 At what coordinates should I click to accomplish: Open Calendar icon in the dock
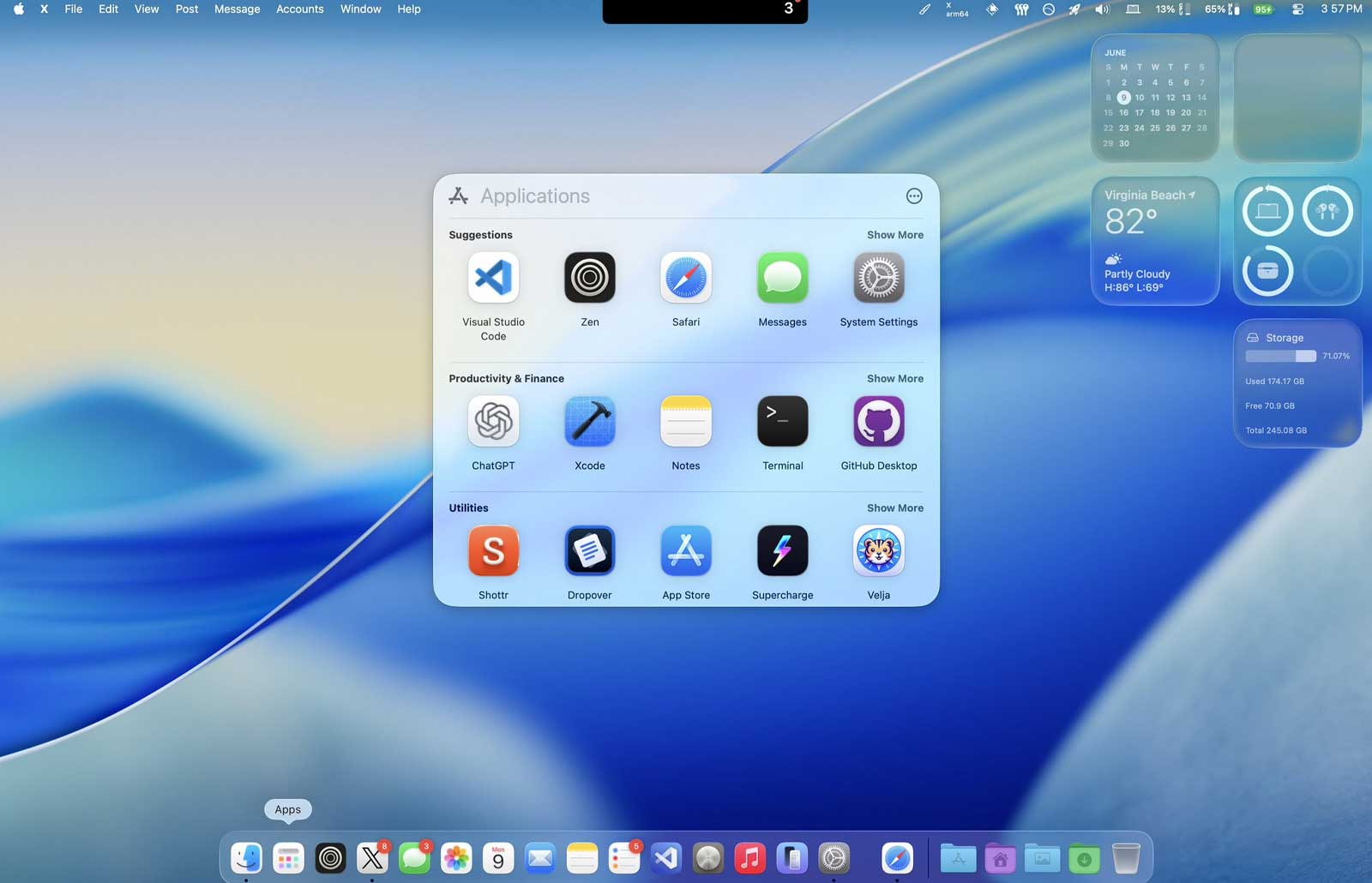(498, 857)
